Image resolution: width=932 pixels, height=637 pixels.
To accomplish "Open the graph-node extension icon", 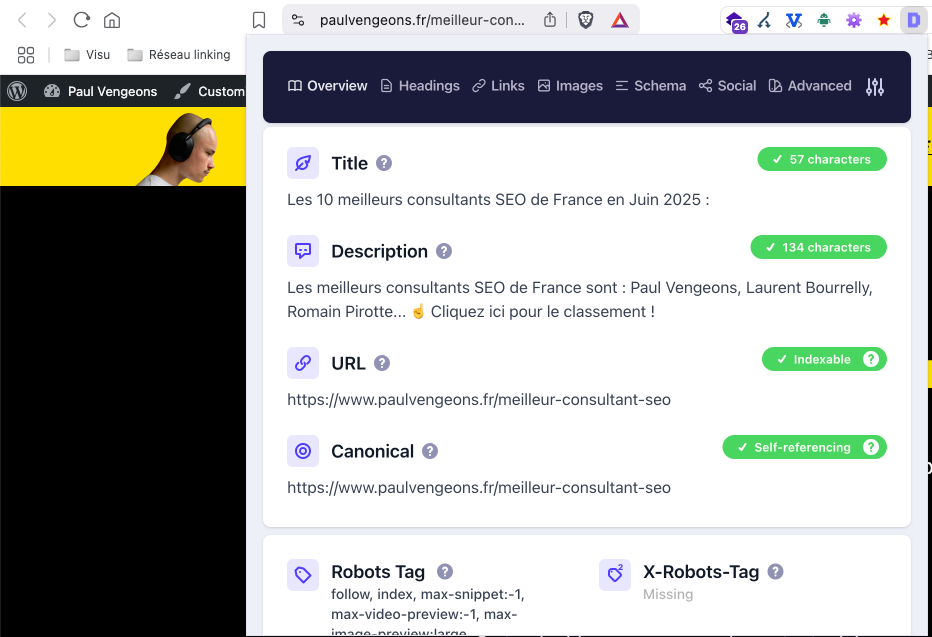I will click(x=764, y=21).
